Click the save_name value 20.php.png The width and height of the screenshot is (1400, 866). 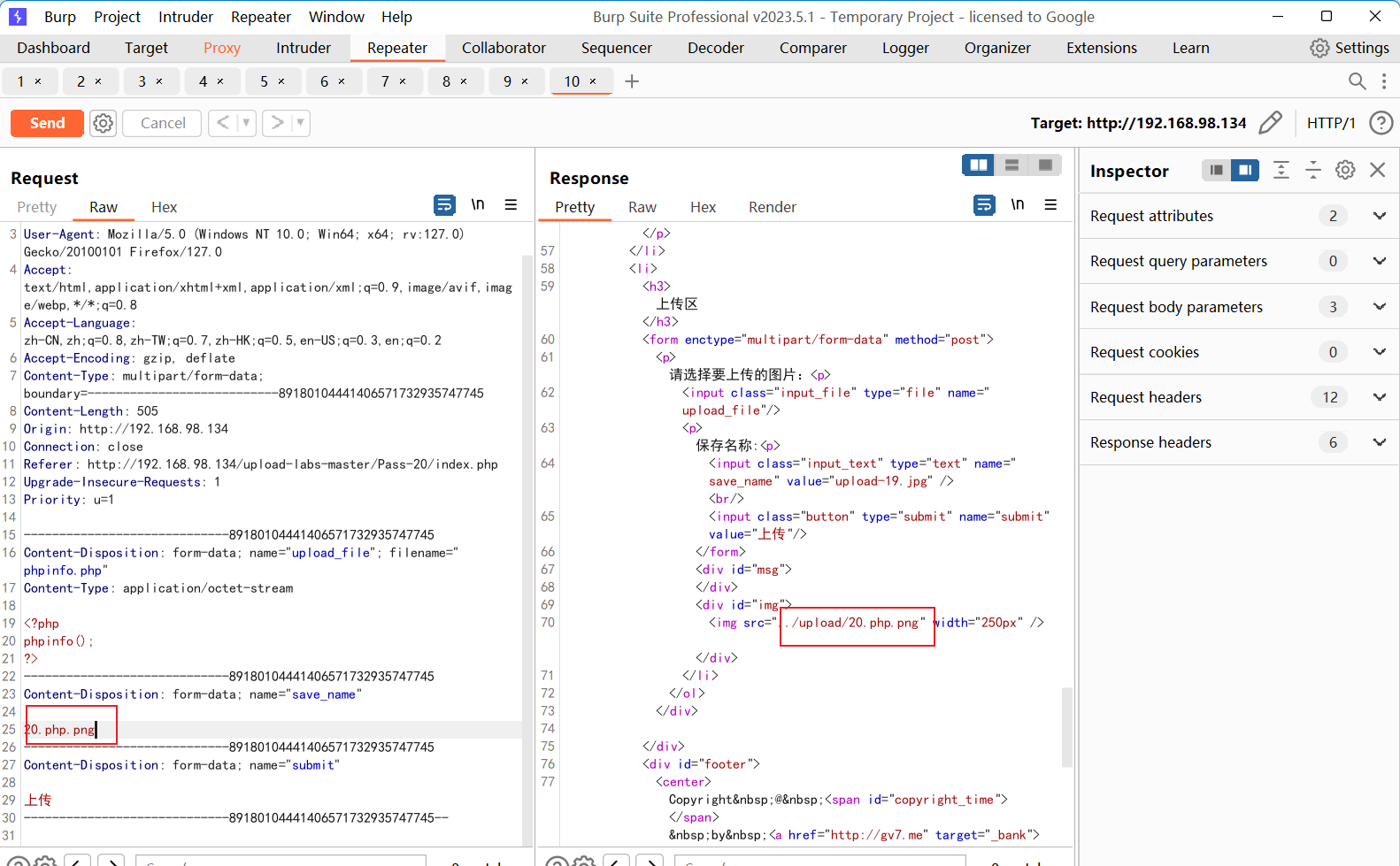point(59,730)
